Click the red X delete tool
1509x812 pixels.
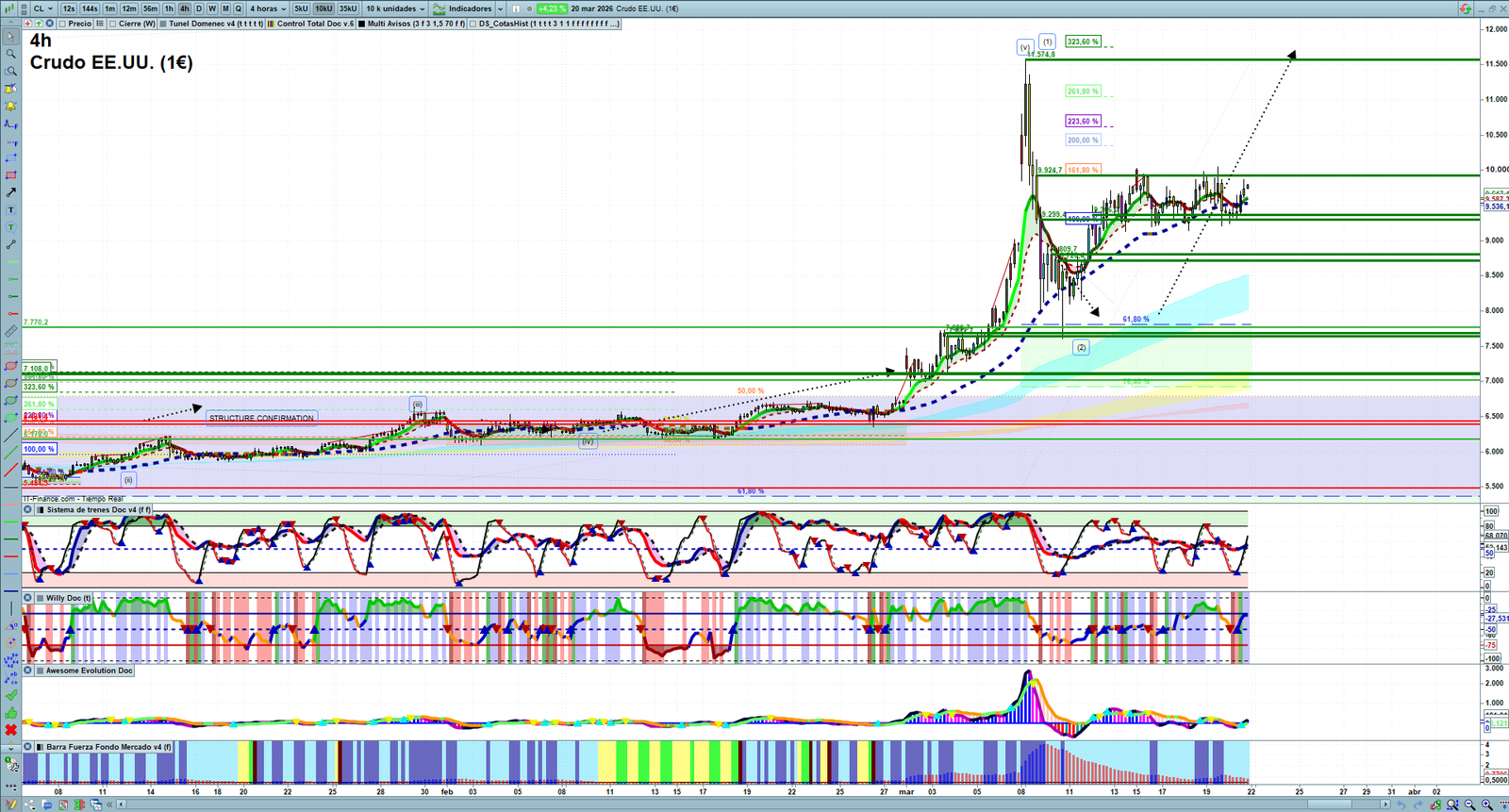pyautogui.click(x=11, y=730)
